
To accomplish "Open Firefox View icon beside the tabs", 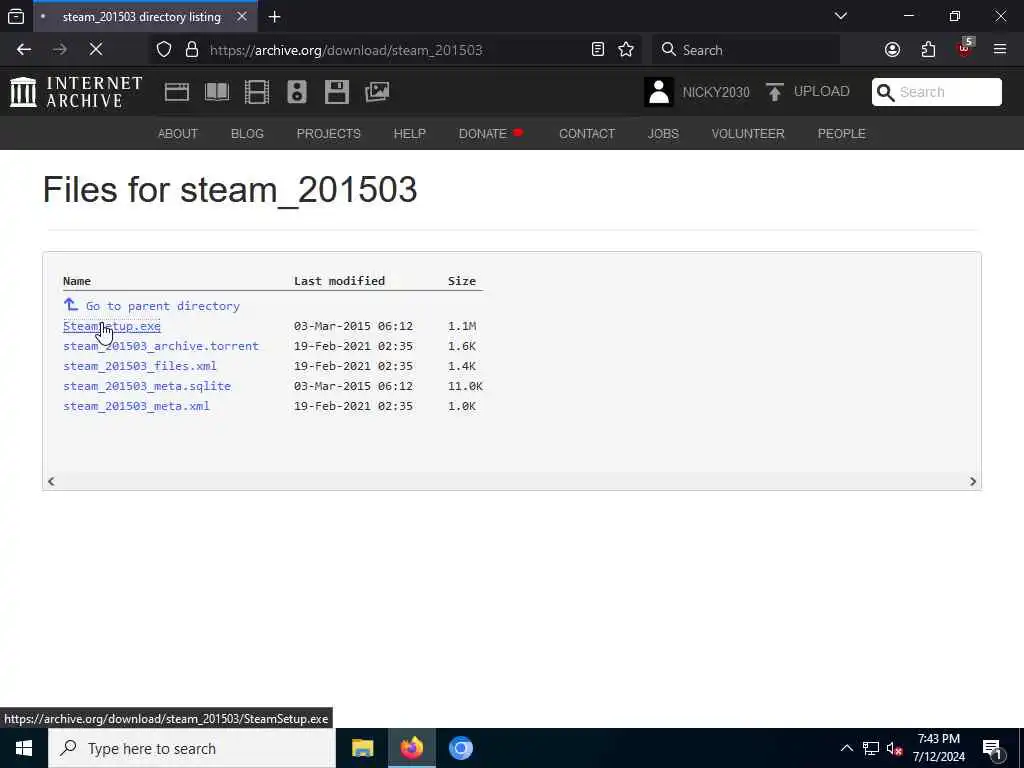I will [16, 17].
